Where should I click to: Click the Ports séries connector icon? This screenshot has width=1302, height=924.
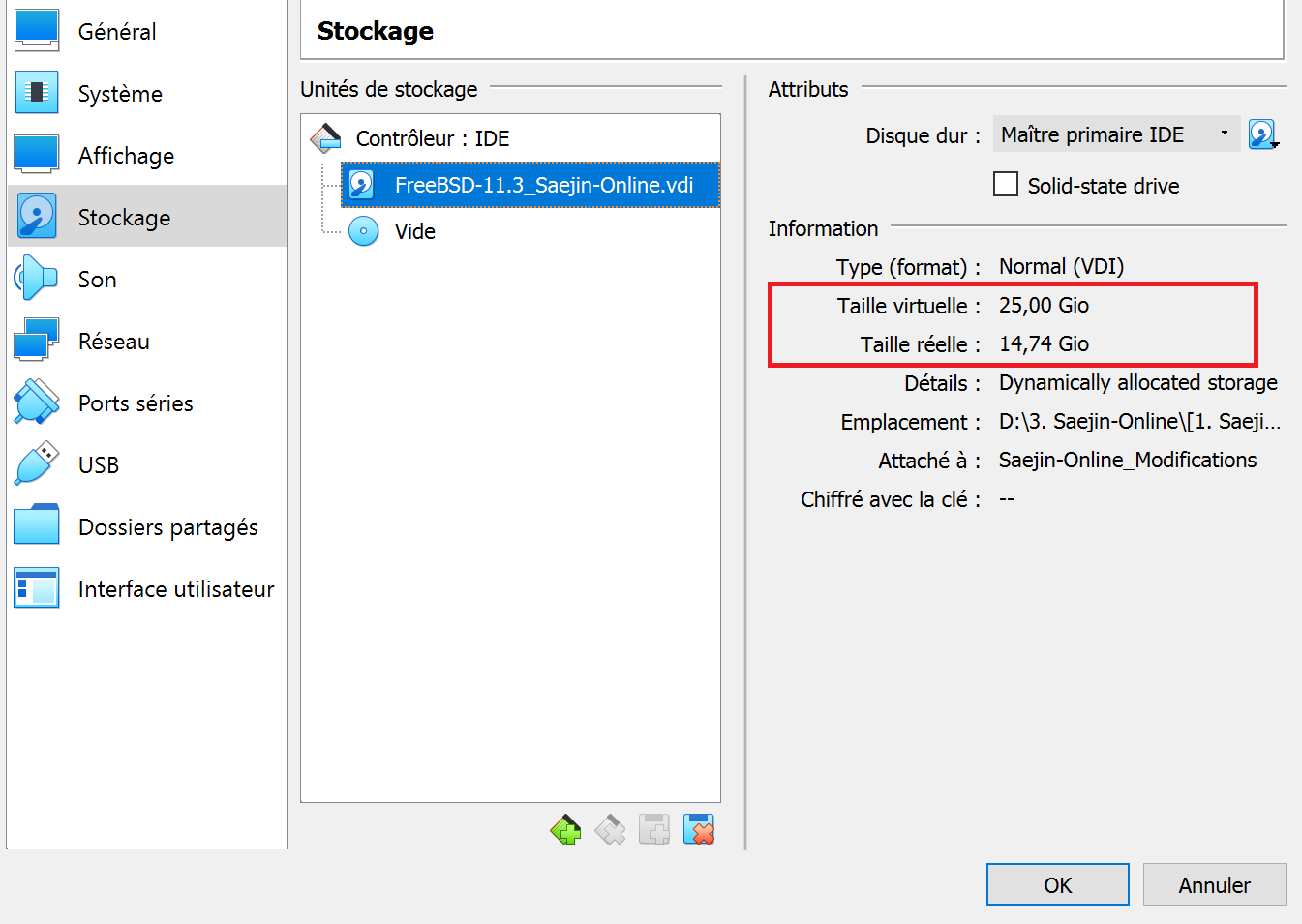tap(37, 402)
